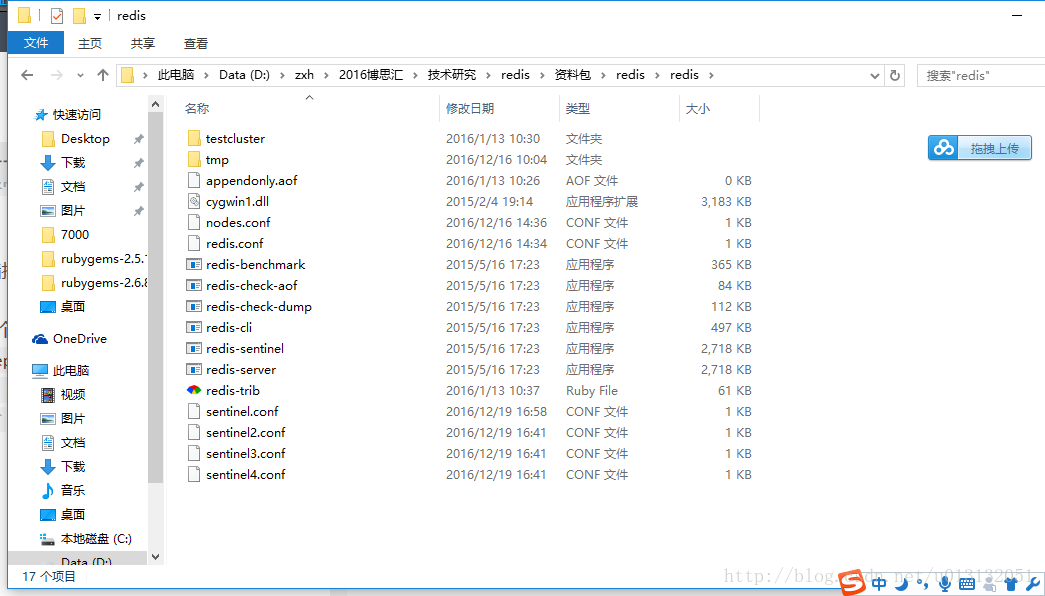Go up one folder level
Image resolution: width=1045 pixels, height=596 pixels.
pyautogui.click(x=103, y=75)
